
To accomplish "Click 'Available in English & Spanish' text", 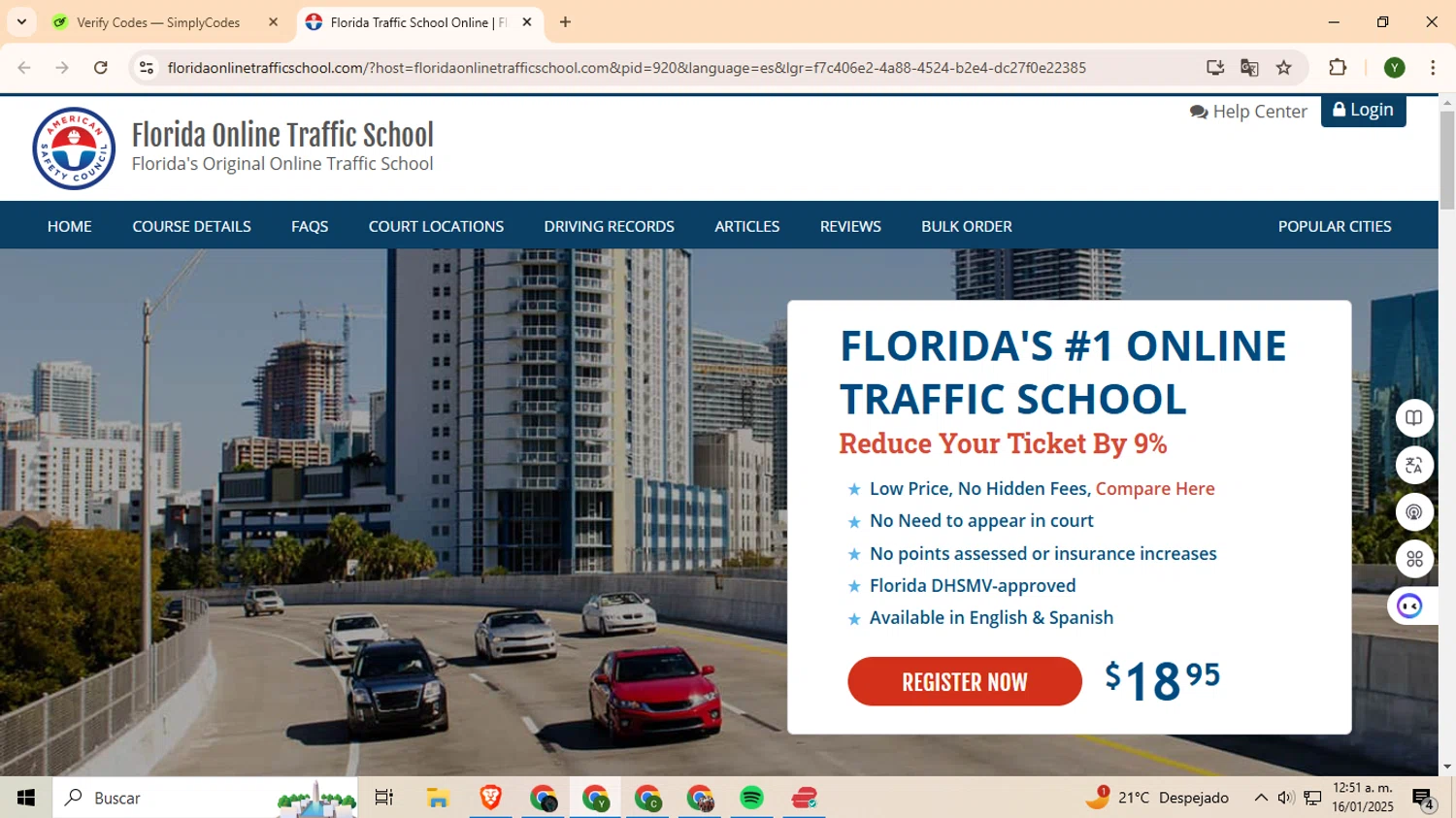I will [x=991, y=617].
